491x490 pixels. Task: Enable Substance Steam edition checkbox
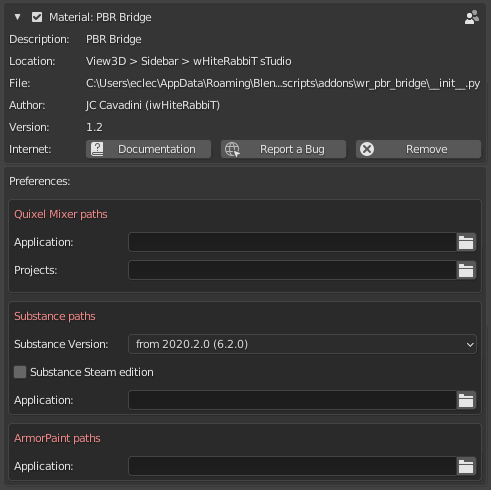(20, 372)
